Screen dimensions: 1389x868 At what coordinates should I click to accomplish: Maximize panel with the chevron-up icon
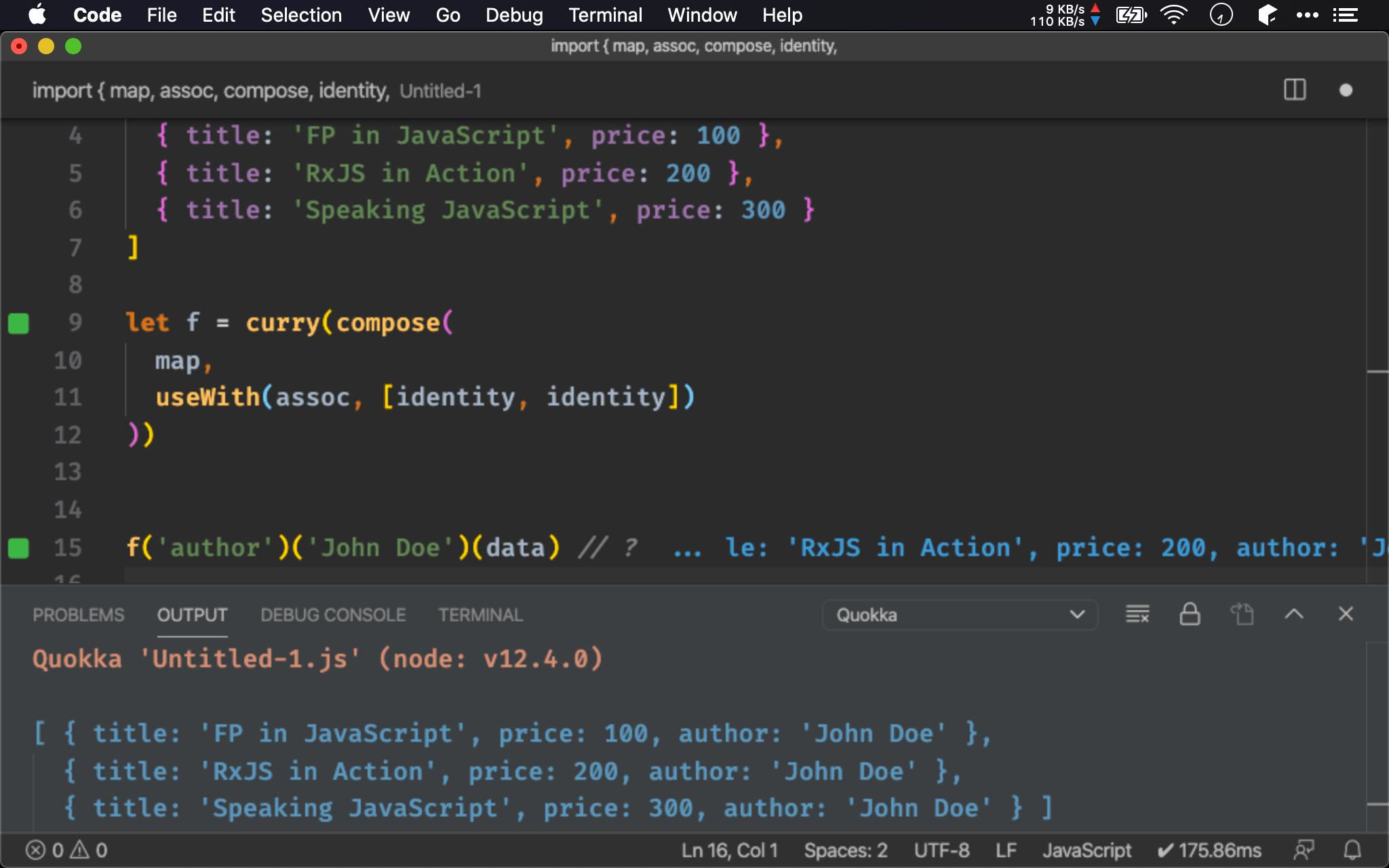[1294, 614]
